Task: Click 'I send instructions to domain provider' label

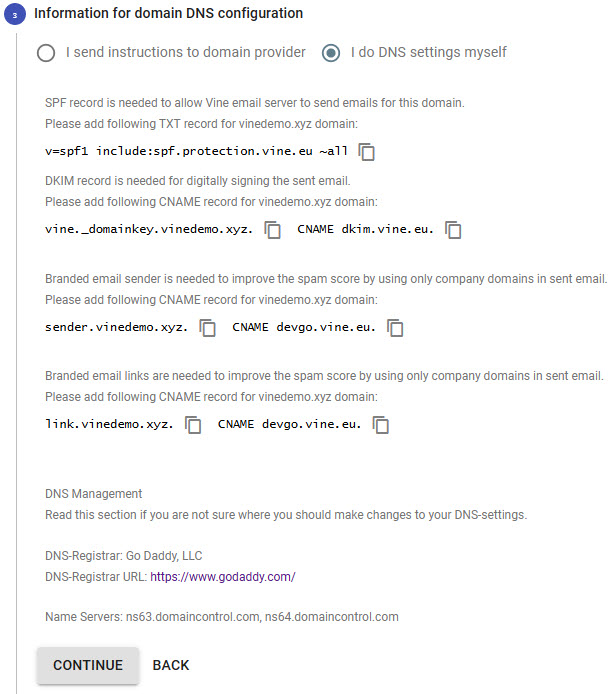Action: [x=185, y=52]
